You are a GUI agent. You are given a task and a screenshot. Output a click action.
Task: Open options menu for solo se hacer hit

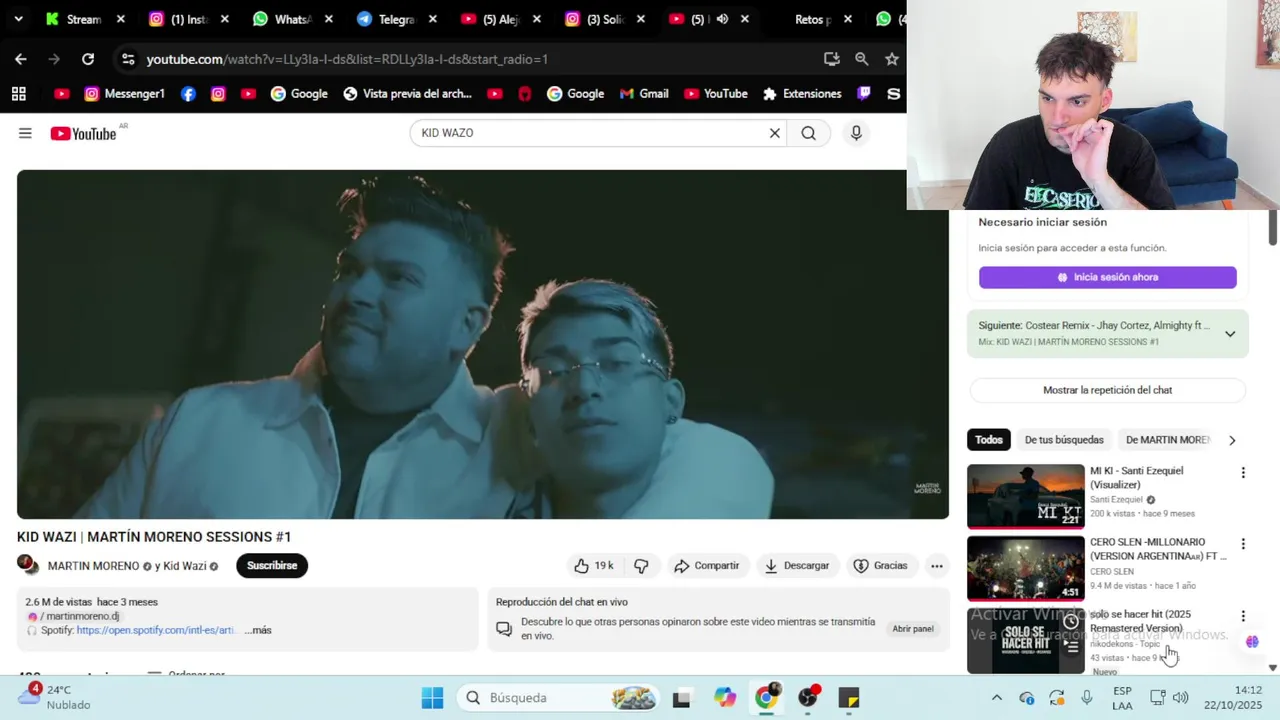[1243, 617]
